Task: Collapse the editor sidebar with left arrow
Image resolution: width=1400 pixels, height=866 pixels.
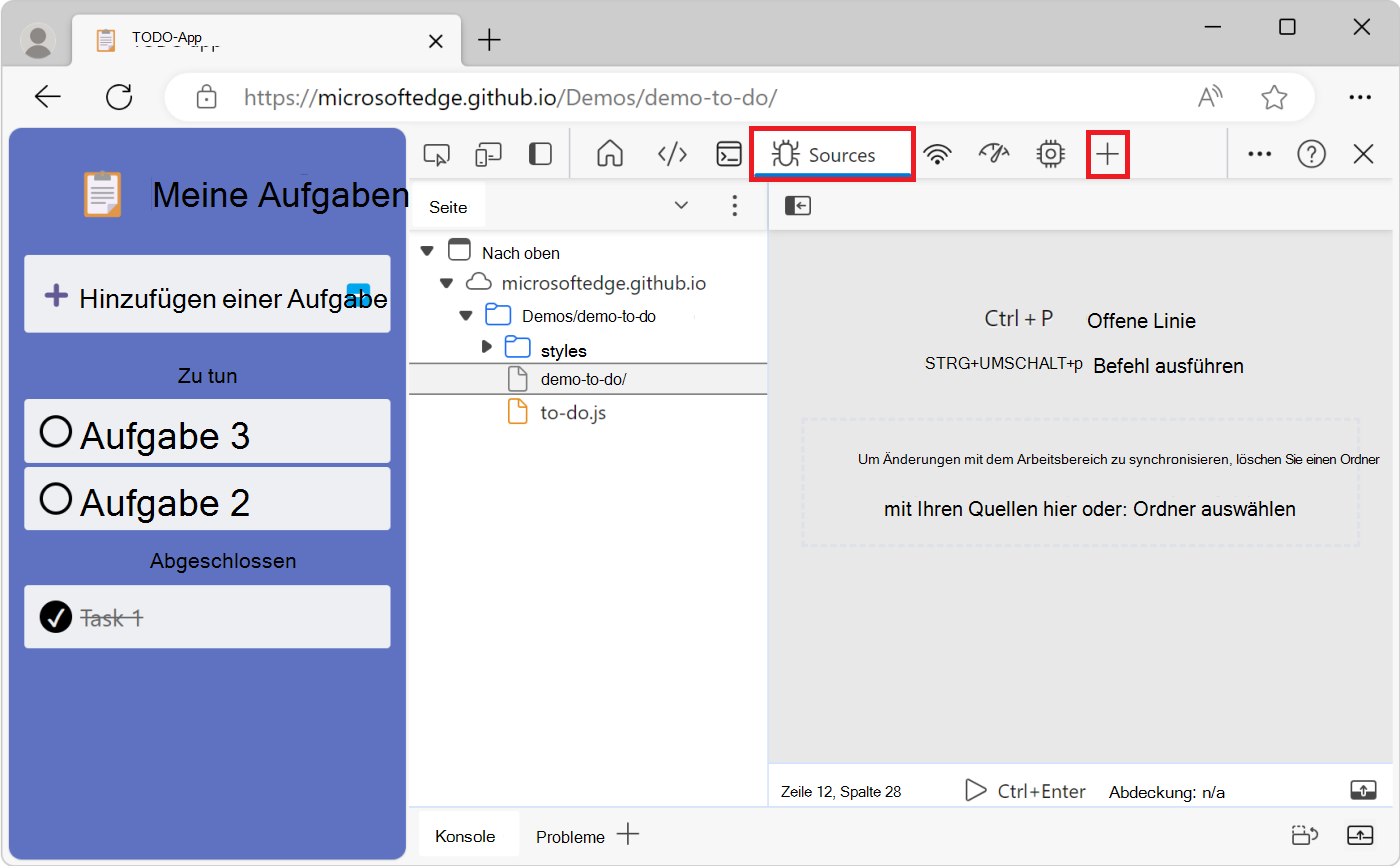Action: coord(797,205)
